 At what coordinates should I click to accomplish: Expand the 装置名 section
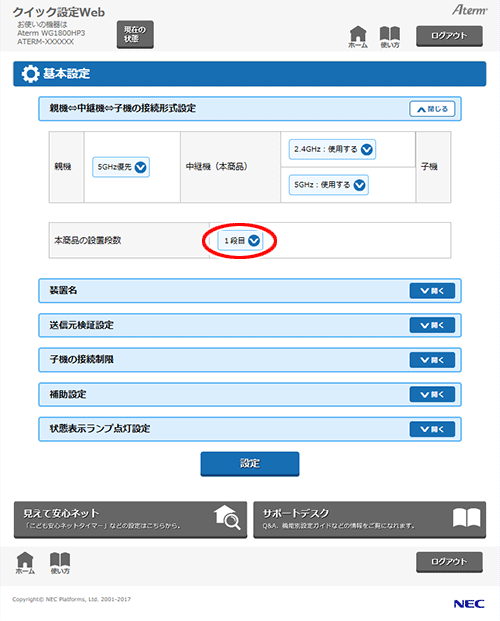coord(432,291)
